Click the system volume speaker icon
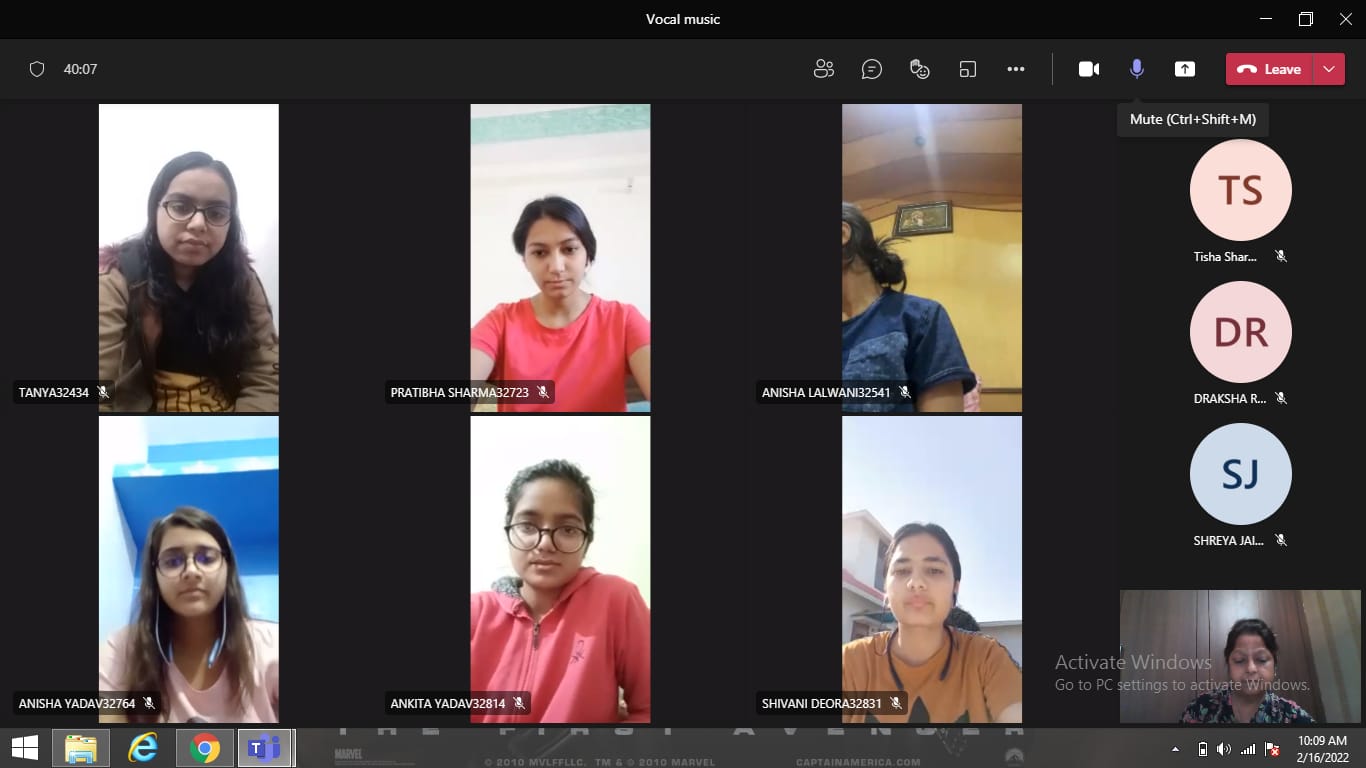The image size is (1366, 768). 1224,749
